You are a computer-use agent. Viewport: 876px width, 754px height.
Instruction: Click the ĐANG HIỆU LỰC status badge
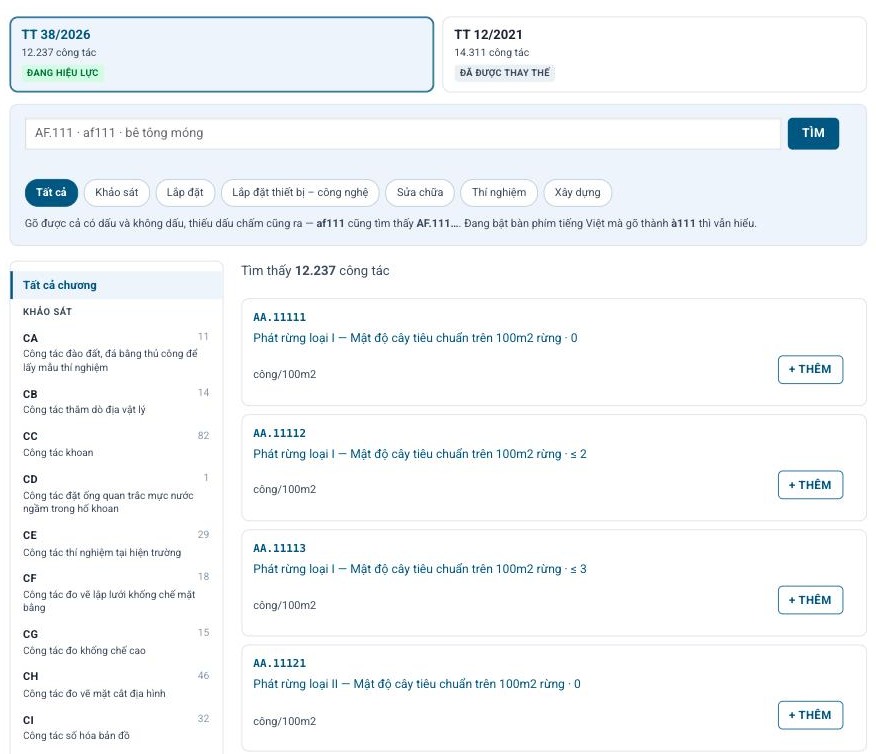pos(63,73)
